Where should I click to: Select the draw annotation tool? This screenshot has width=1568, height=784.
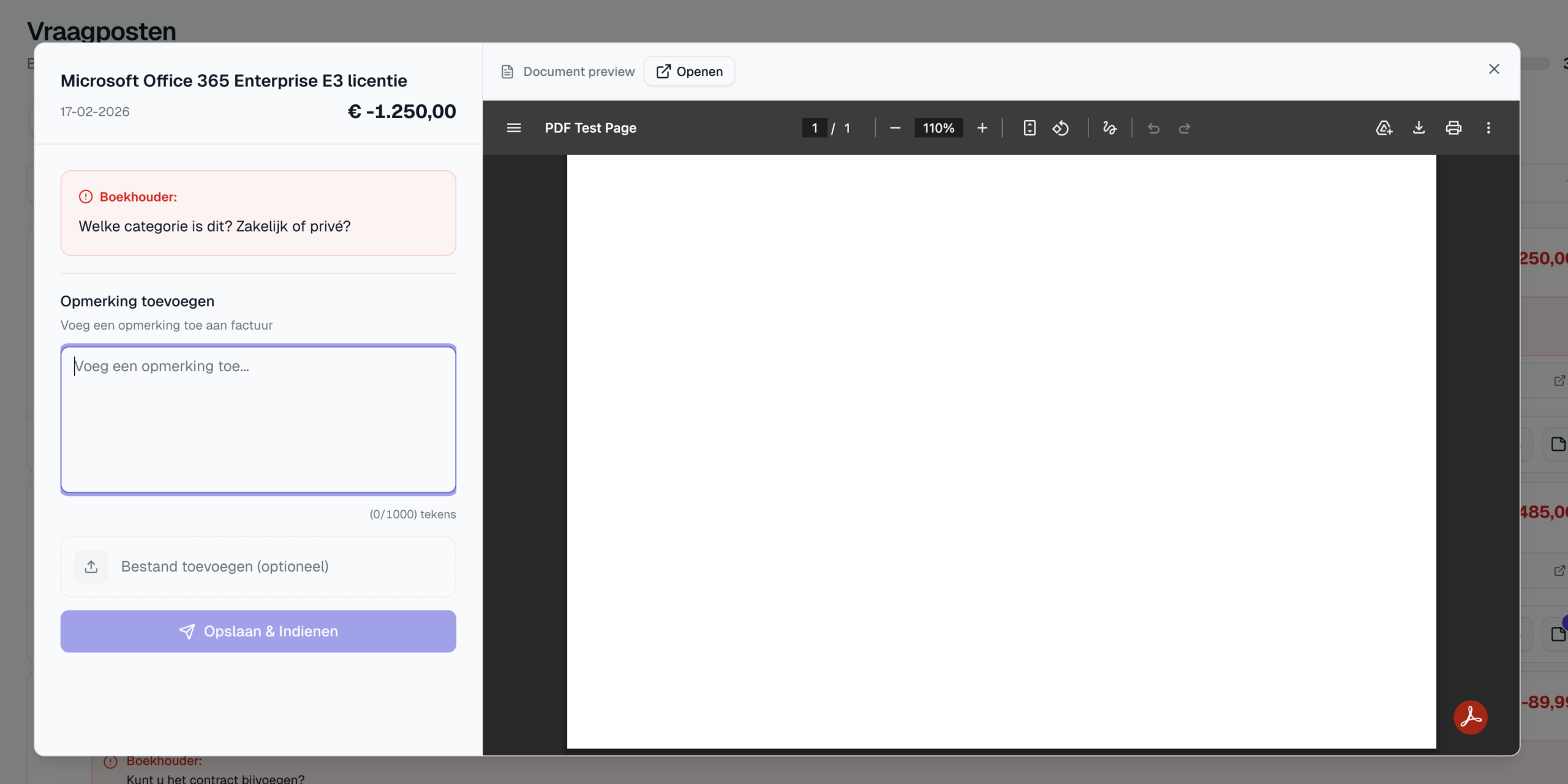(1109, 128)
